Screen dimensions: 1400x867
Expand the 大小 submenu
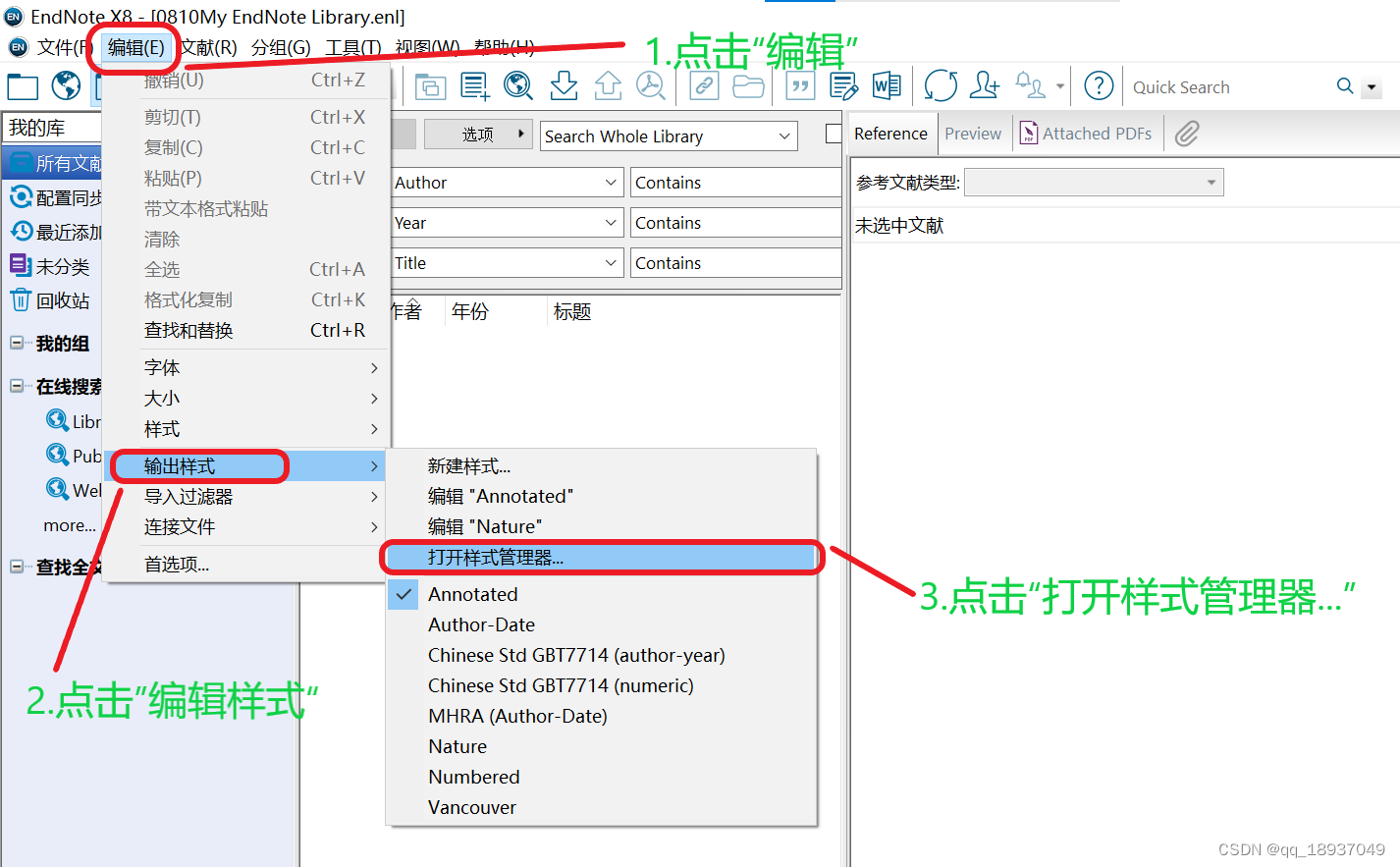247,399
